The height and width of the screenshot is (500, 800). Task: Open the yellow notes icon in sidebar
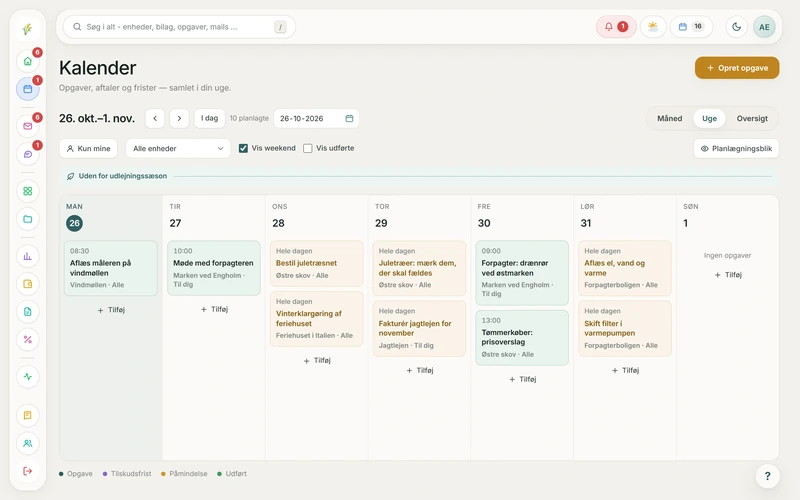tap(28, 415)
